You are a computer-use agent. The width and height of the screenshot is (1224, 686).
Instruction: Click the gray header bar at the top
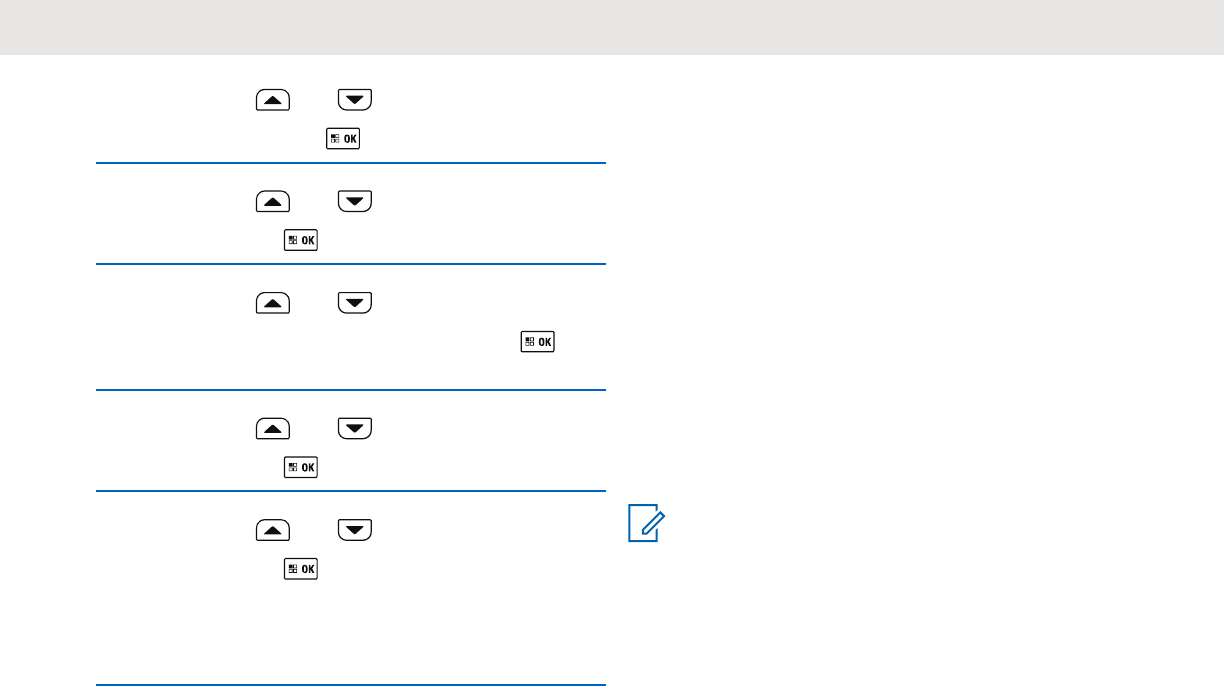tap(612, 27)
